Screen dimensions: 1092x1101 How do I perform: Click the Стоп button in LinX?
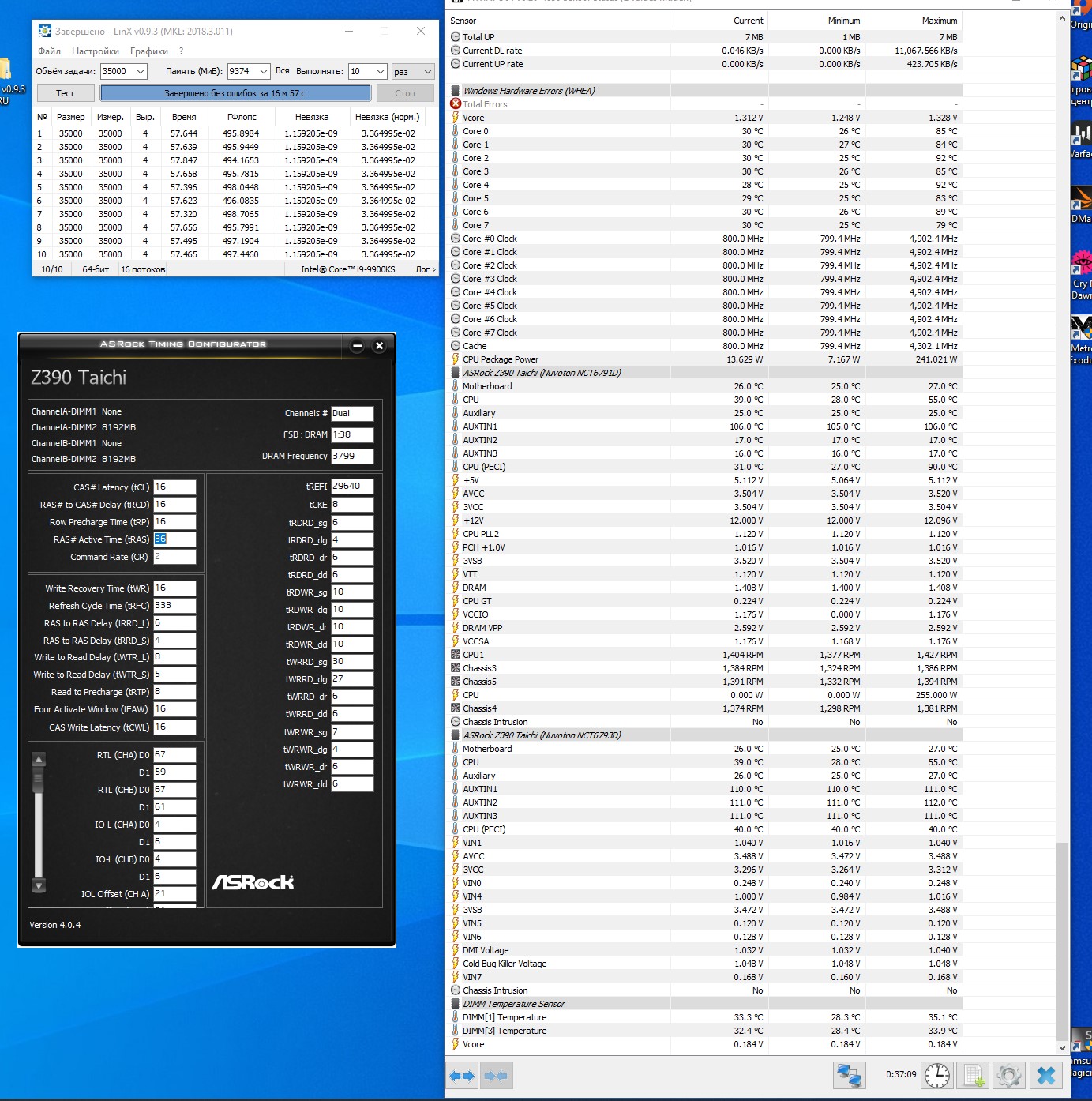point(405,93)
